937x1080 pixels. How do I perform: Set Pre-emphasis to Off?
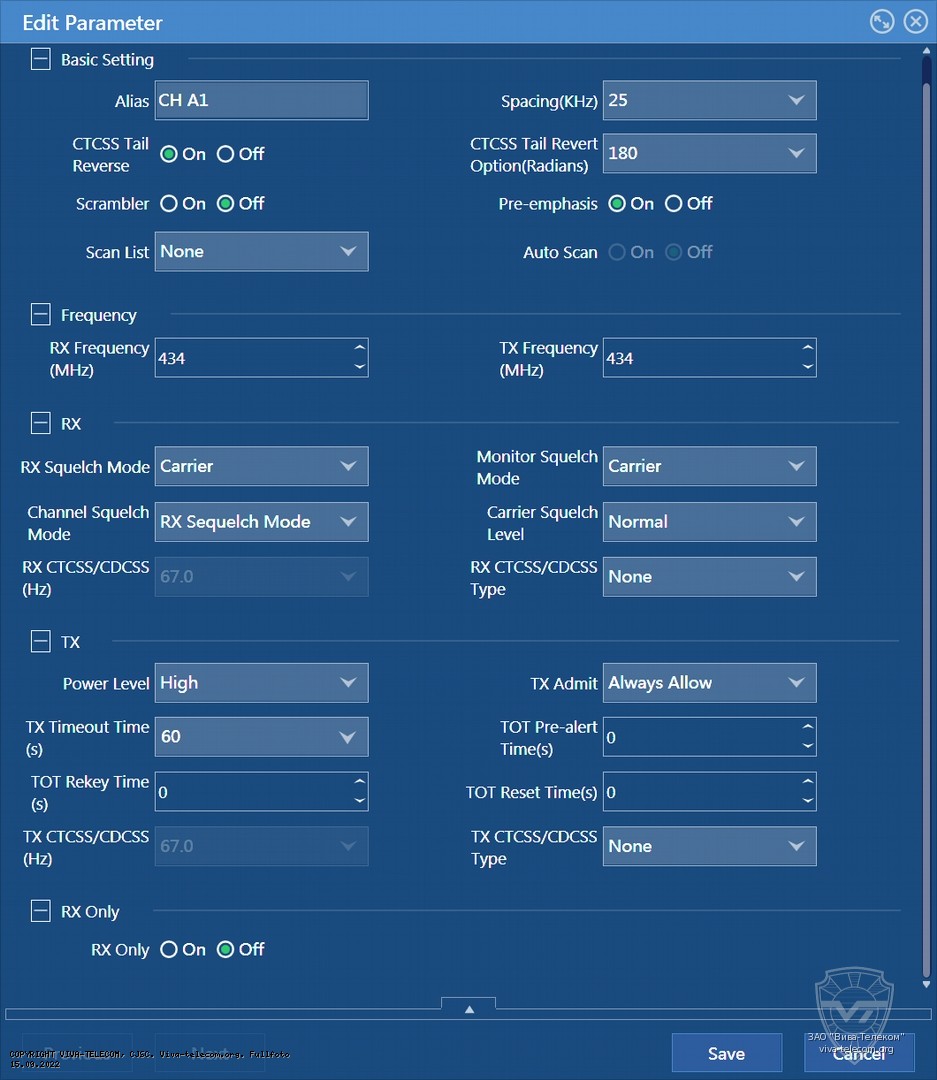tap(674, 204)
